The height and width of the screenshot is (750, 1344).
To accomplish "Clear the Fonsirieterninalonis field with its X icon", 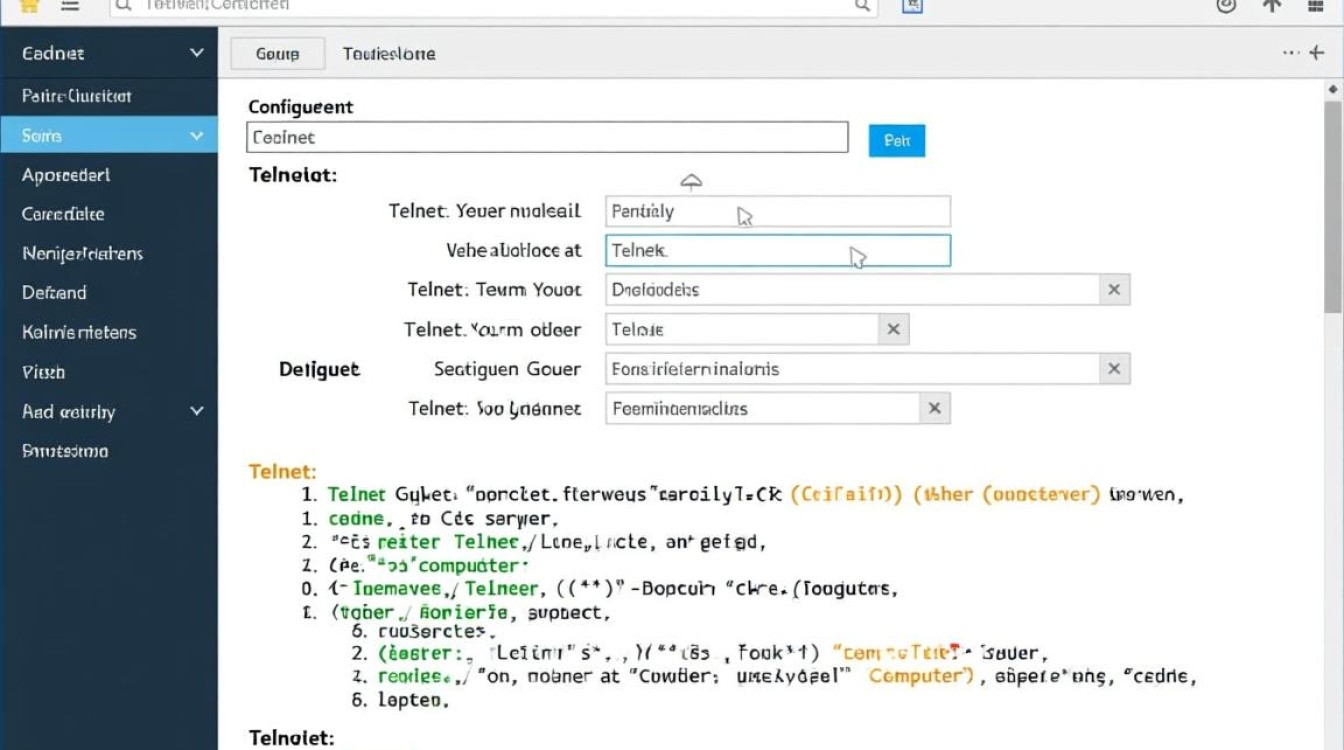I will coord(1114,369).
